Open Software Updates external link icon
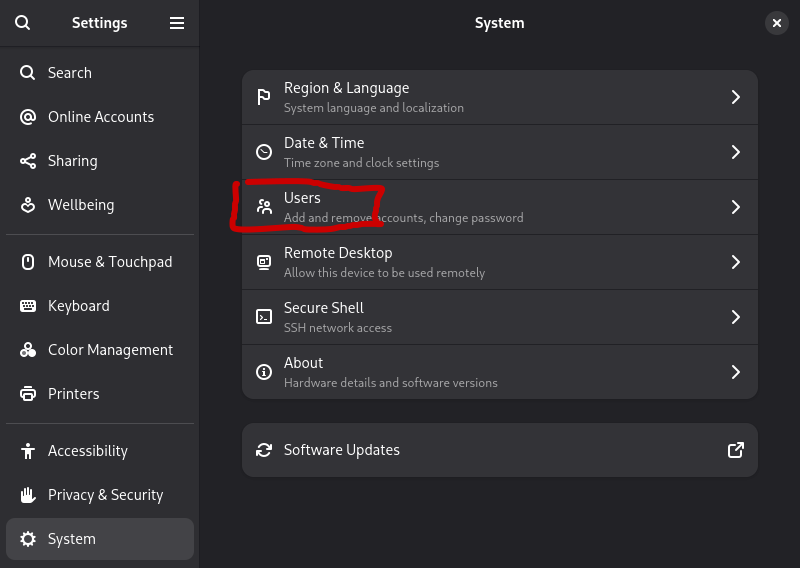The image size is (800, 568). (735, 450)
